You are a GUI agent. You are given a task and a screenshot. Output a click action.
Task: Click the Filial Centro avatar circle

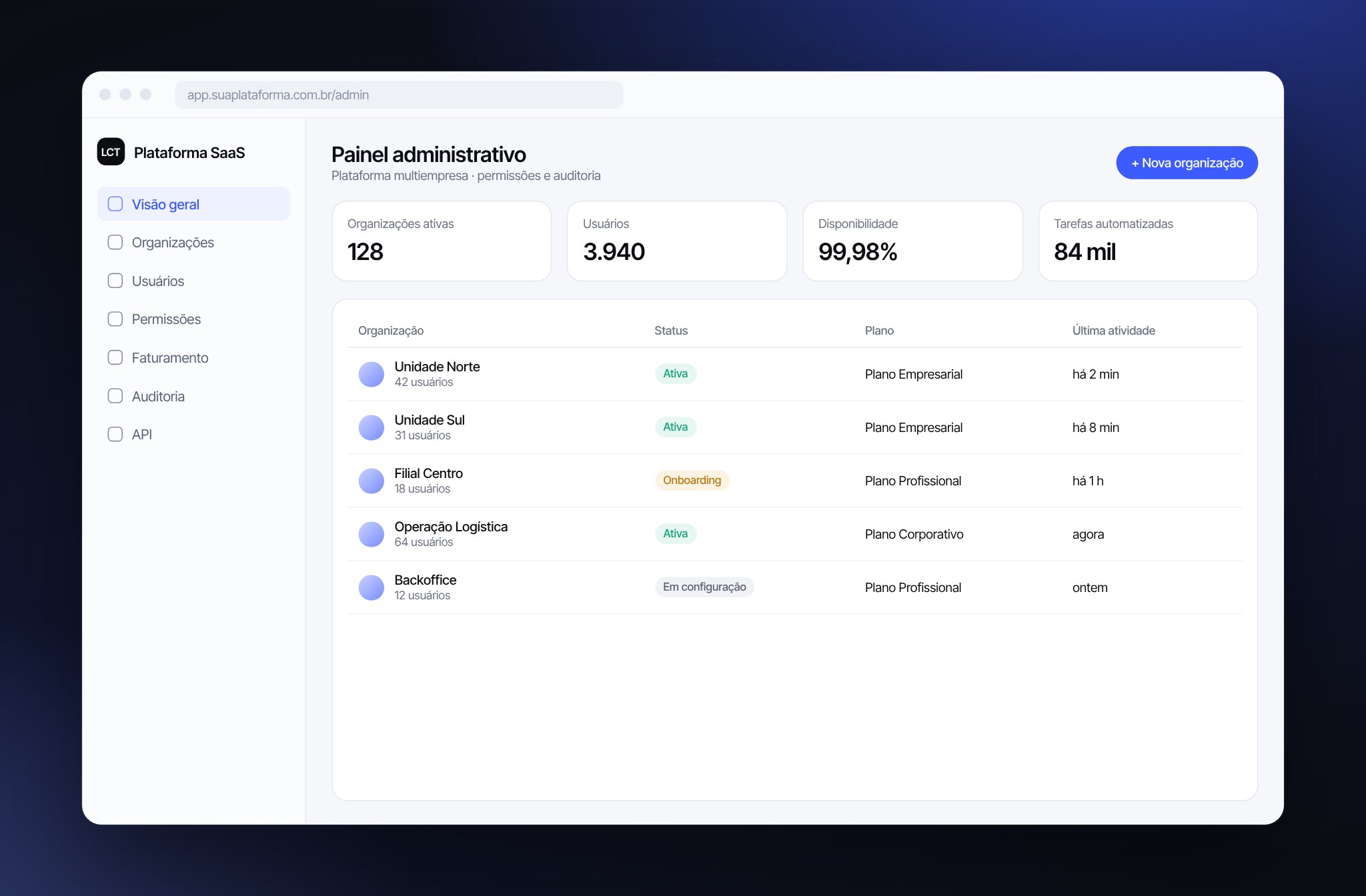point(372,481)
